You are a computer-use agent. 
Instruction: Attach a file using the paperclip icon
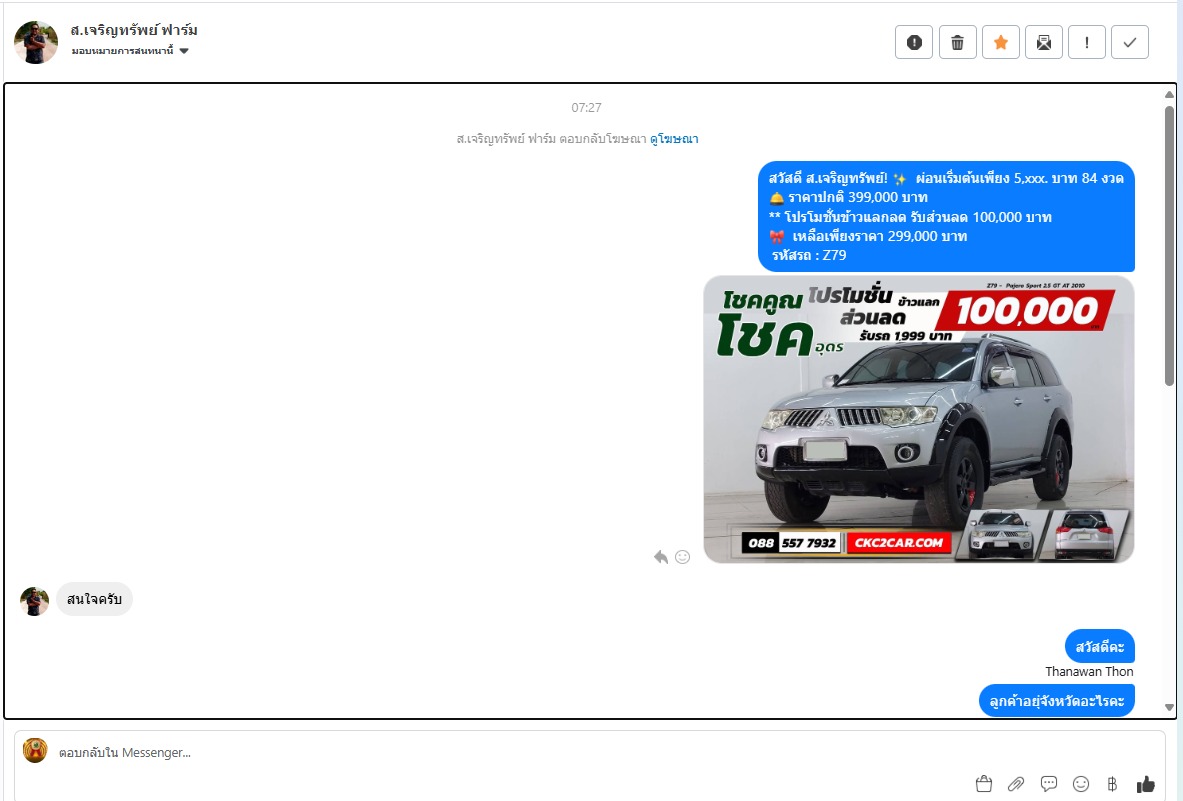coord(1015,783)
